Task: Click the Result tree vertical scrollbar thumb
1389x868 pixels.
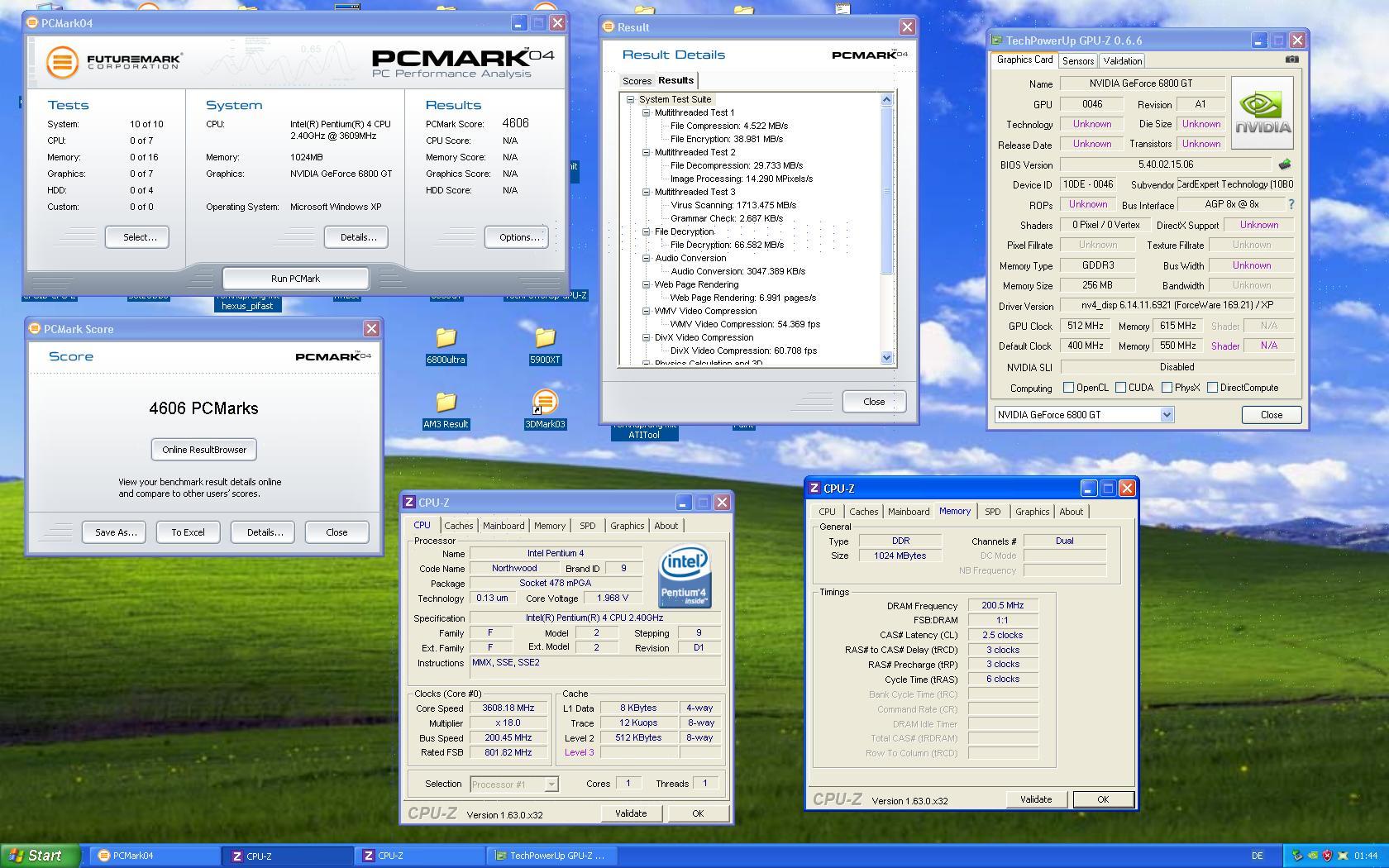Action: (887, 191)
